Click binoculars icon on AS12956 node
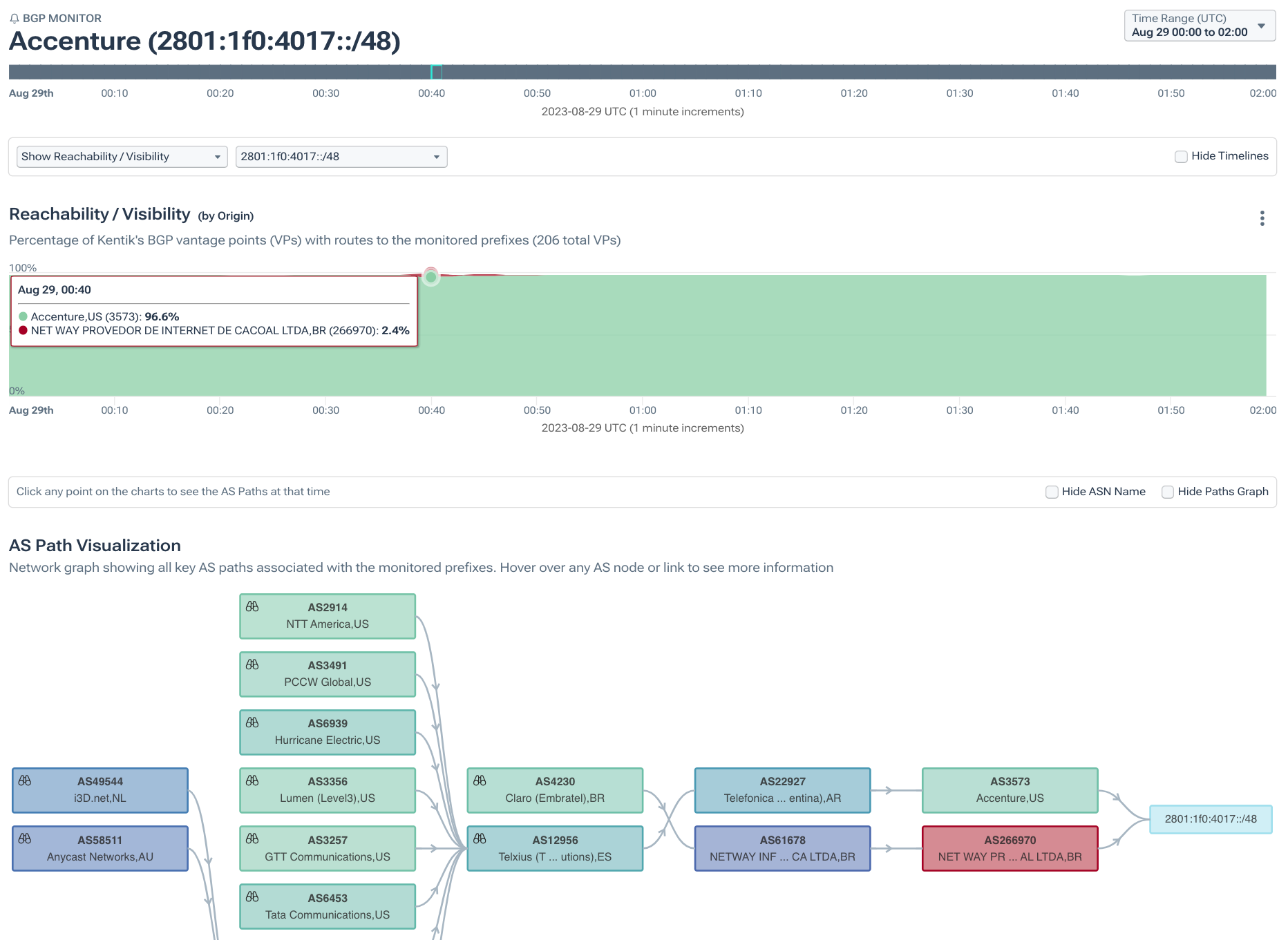 click(480, 838)
